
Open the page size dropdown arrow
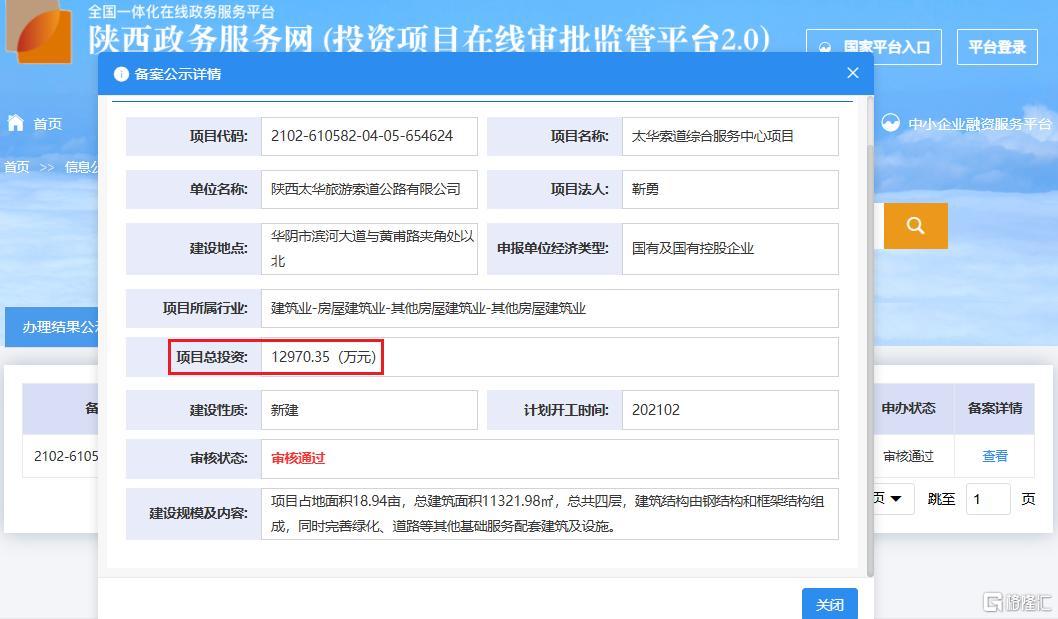coord(895,499)
